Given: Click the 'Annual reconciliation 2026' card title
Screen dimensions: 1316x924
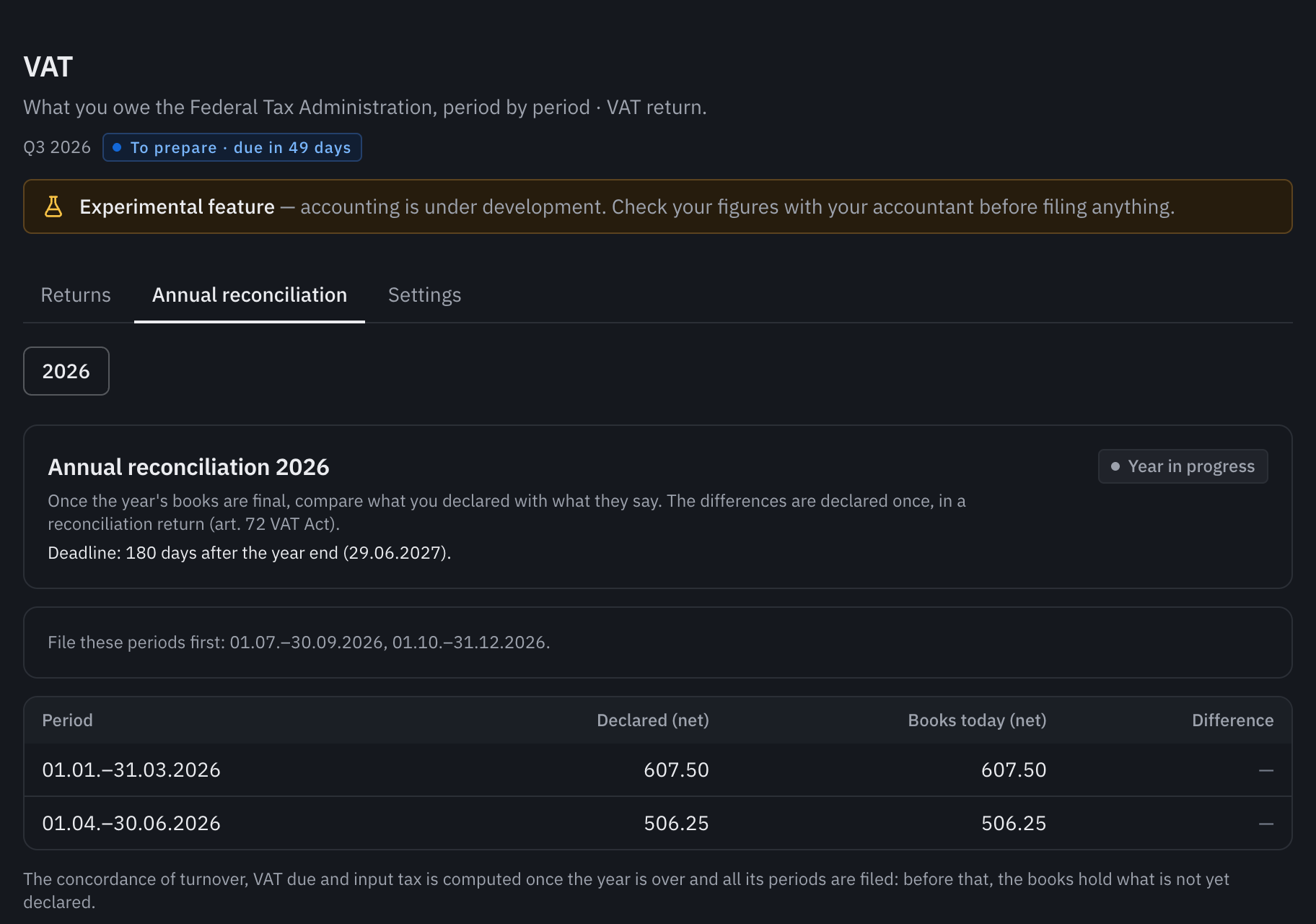Looking at the screenshot, I should tap(188, 467).
